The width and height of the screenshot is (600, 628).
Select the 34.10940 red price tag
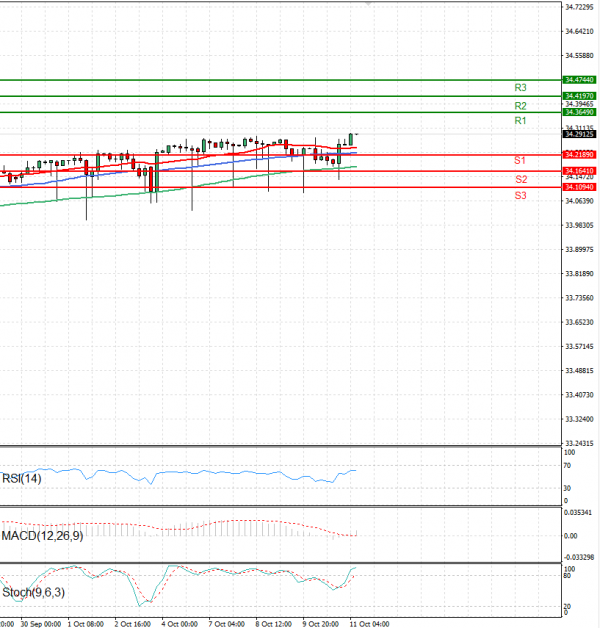click(x=579, y=187)
